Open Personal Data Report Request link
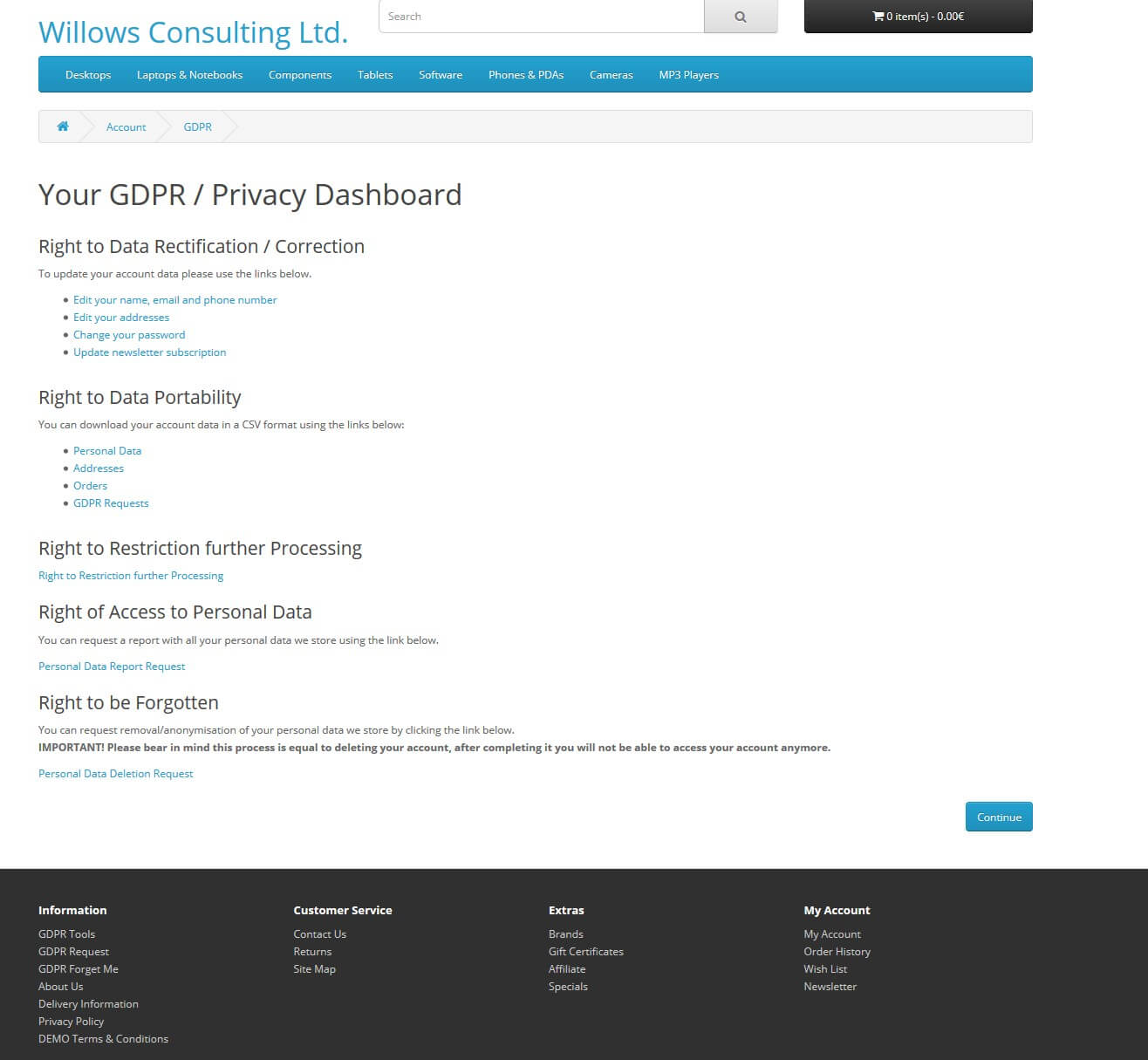1148x1060 pixels. [112, 667]
